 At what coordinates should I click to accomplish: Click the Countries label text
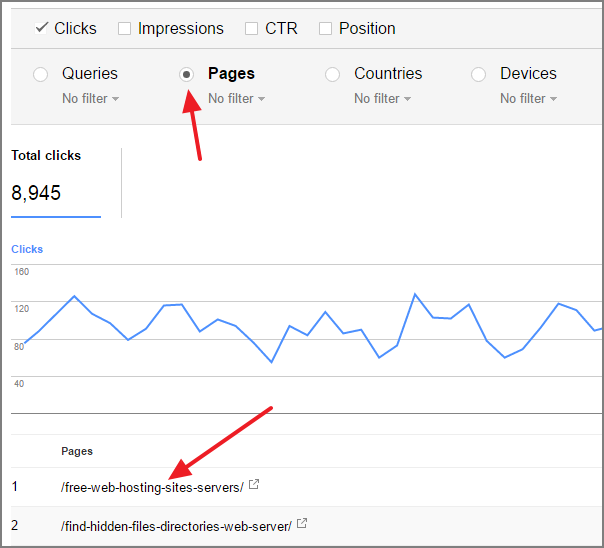[388, 73]
